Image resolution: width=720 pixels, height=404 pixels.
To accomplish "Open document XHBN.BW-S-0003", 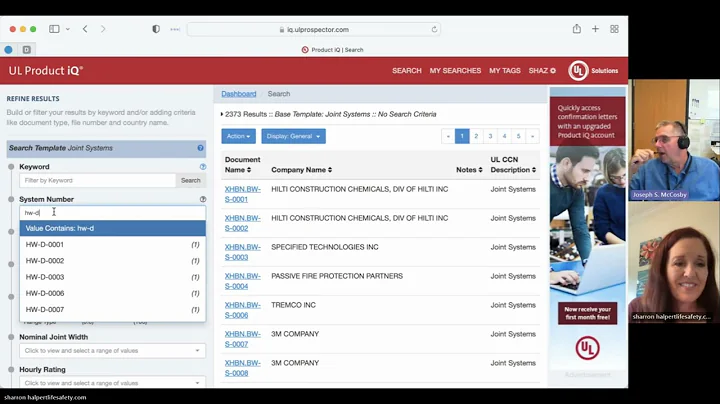I will click(242, 252).
